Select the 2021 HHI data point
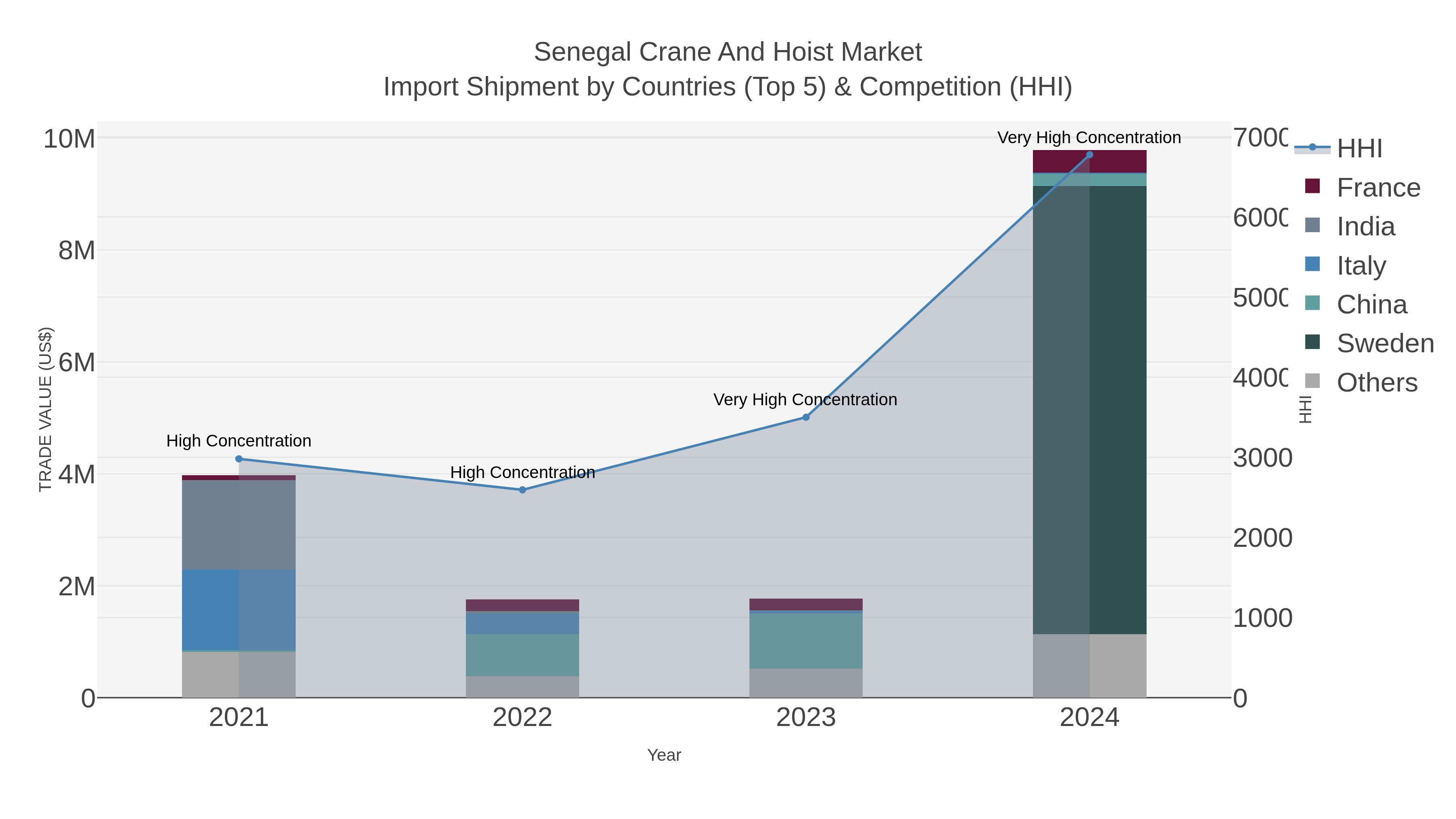 coord(239,459)
